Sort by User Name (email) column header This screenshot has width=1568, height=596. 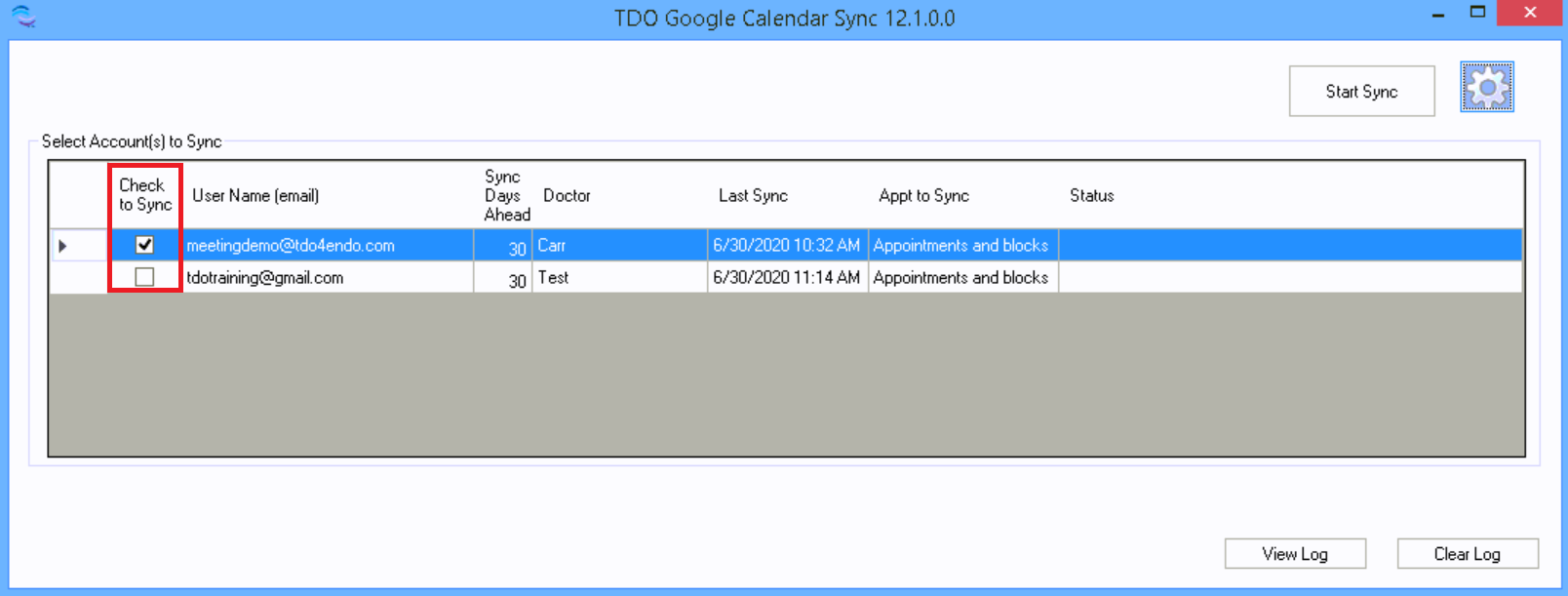pos(255,196)
